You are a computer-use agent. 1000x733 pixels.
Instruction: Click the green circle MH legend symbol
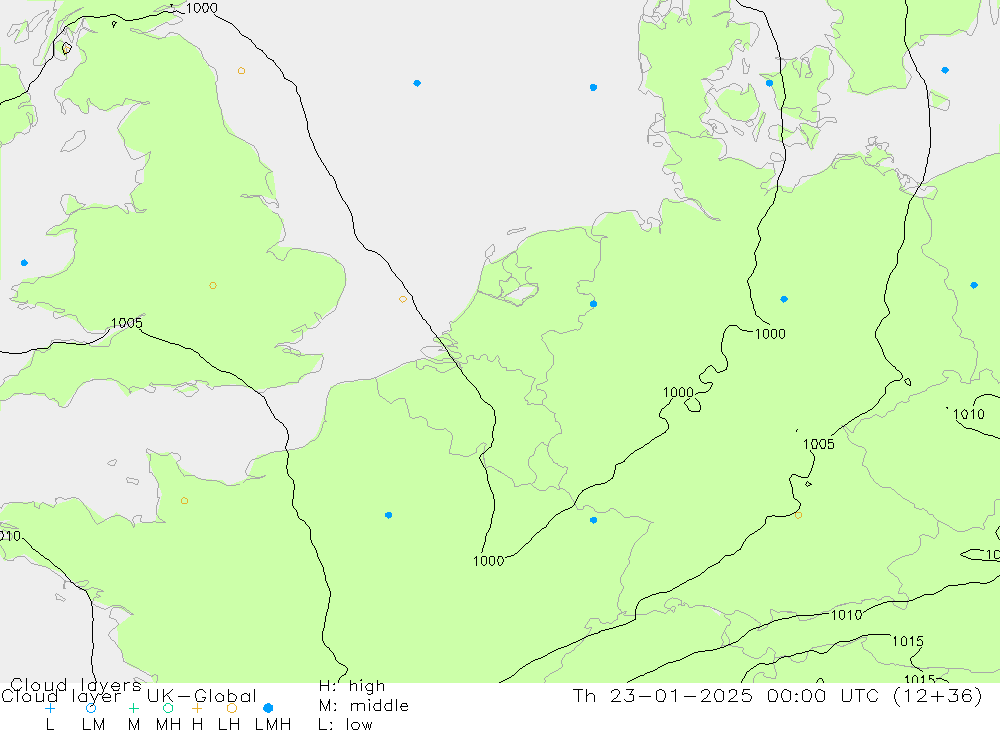point(168,708)
